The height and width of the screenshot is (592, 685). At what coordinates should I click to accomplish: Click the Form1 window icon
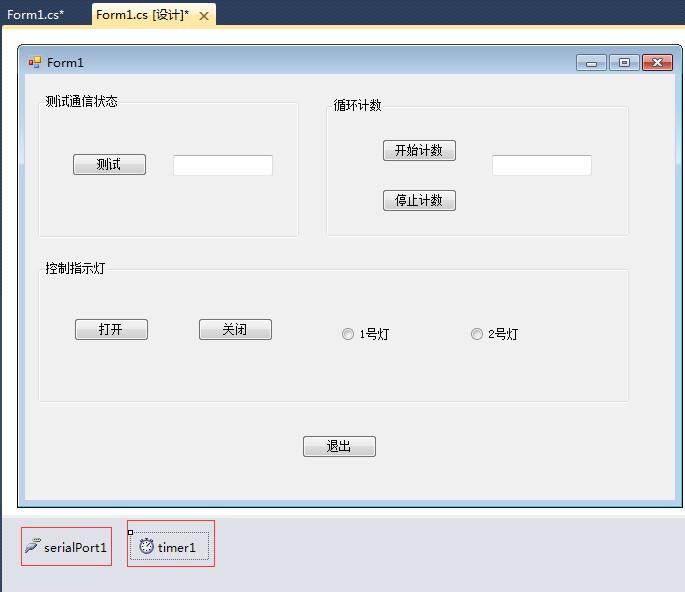[35, 62]
